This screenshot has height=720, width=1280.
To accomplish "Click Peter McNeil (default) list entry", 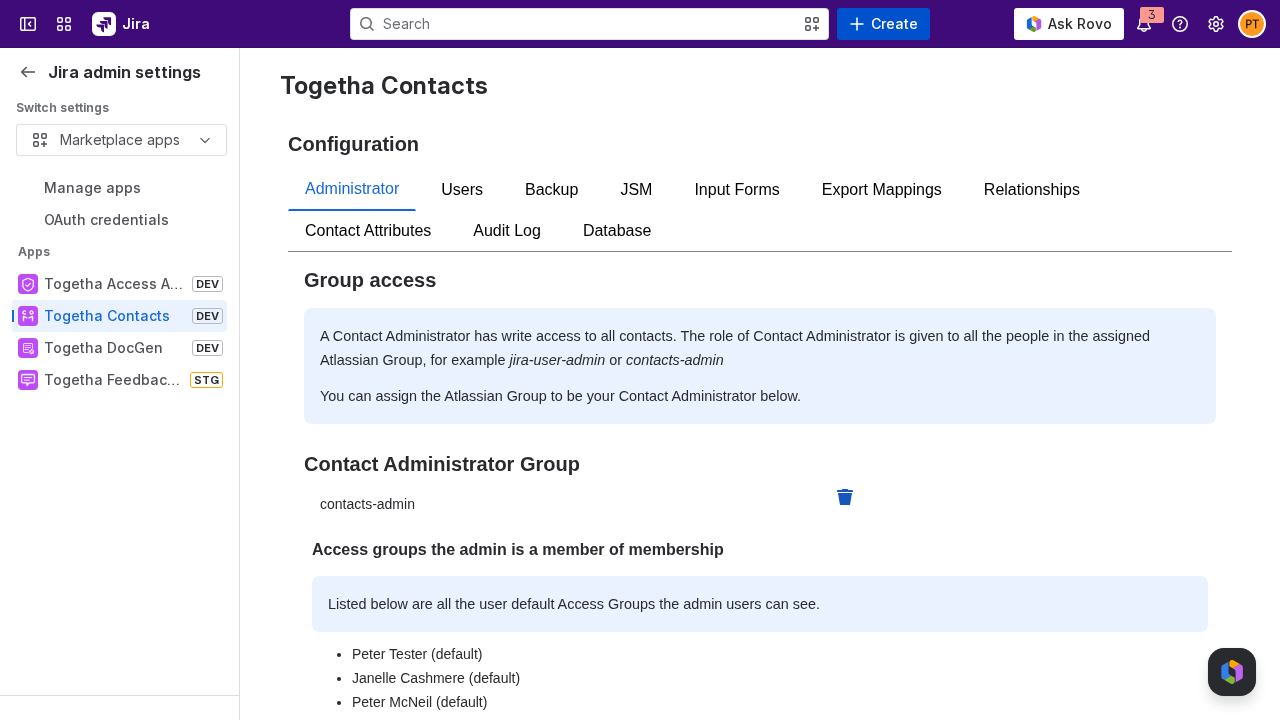I will point(420,702).
